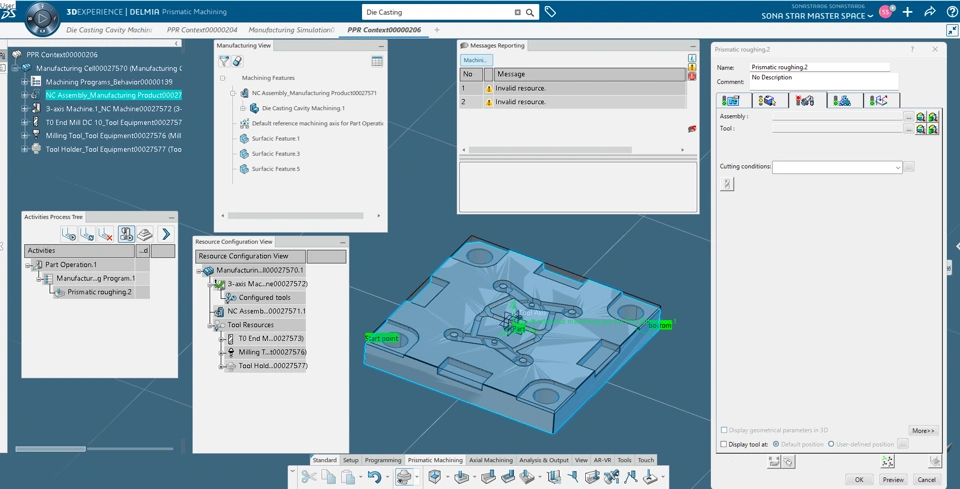
Task: Click the scissors Cut icon in bottom toolbar
Action: 309,476
